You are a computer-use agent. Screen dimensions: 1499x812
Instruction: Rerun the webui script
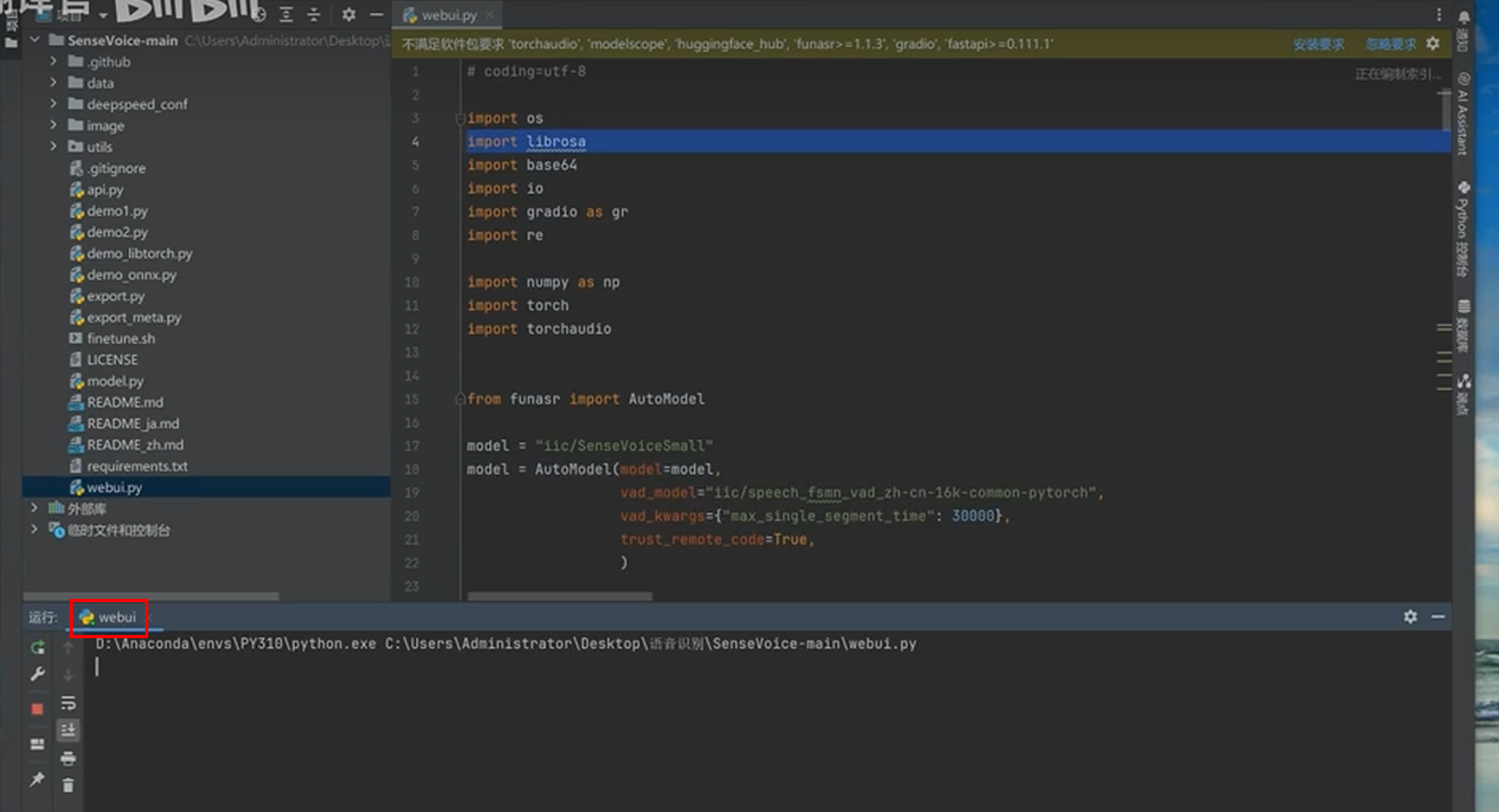coord(37,647)
